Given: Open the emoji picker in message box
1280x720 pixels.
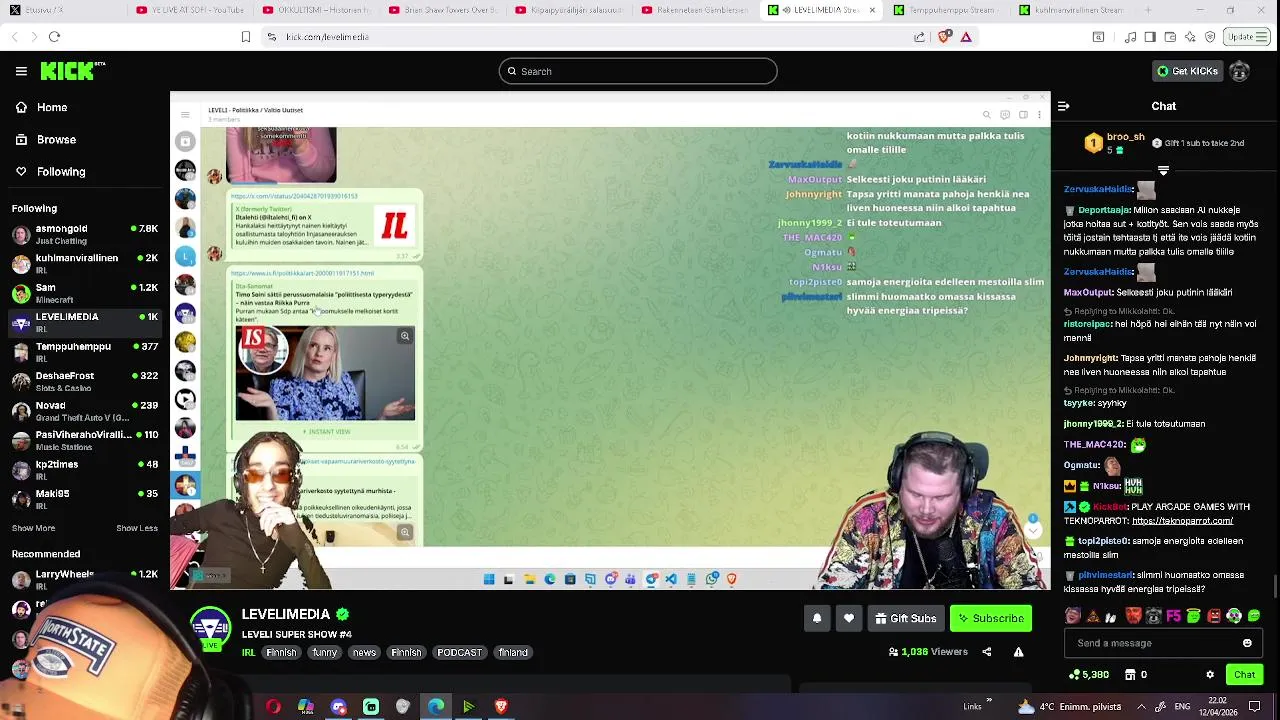Looking at the screenshot, I should click(1247, 643).
